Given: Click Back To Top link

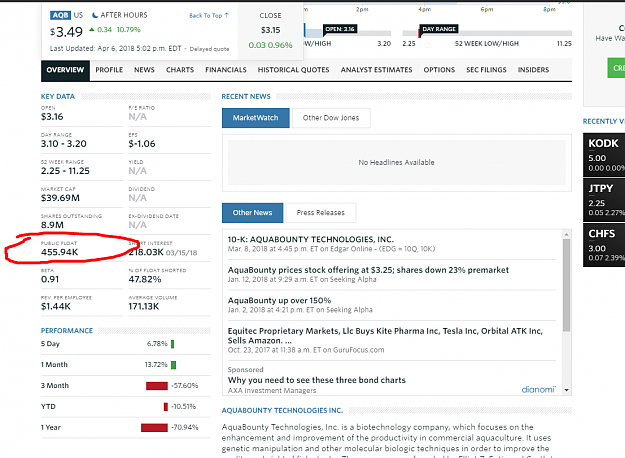Looking at the screenshot, I should 209,16.
